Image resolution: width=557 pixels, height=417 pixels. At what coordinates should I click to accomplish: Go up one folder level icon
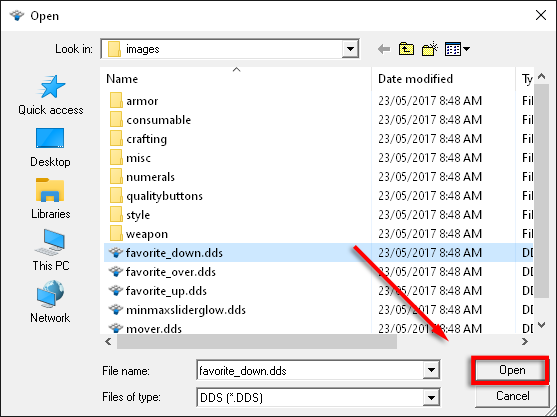(x=406, y=49)
